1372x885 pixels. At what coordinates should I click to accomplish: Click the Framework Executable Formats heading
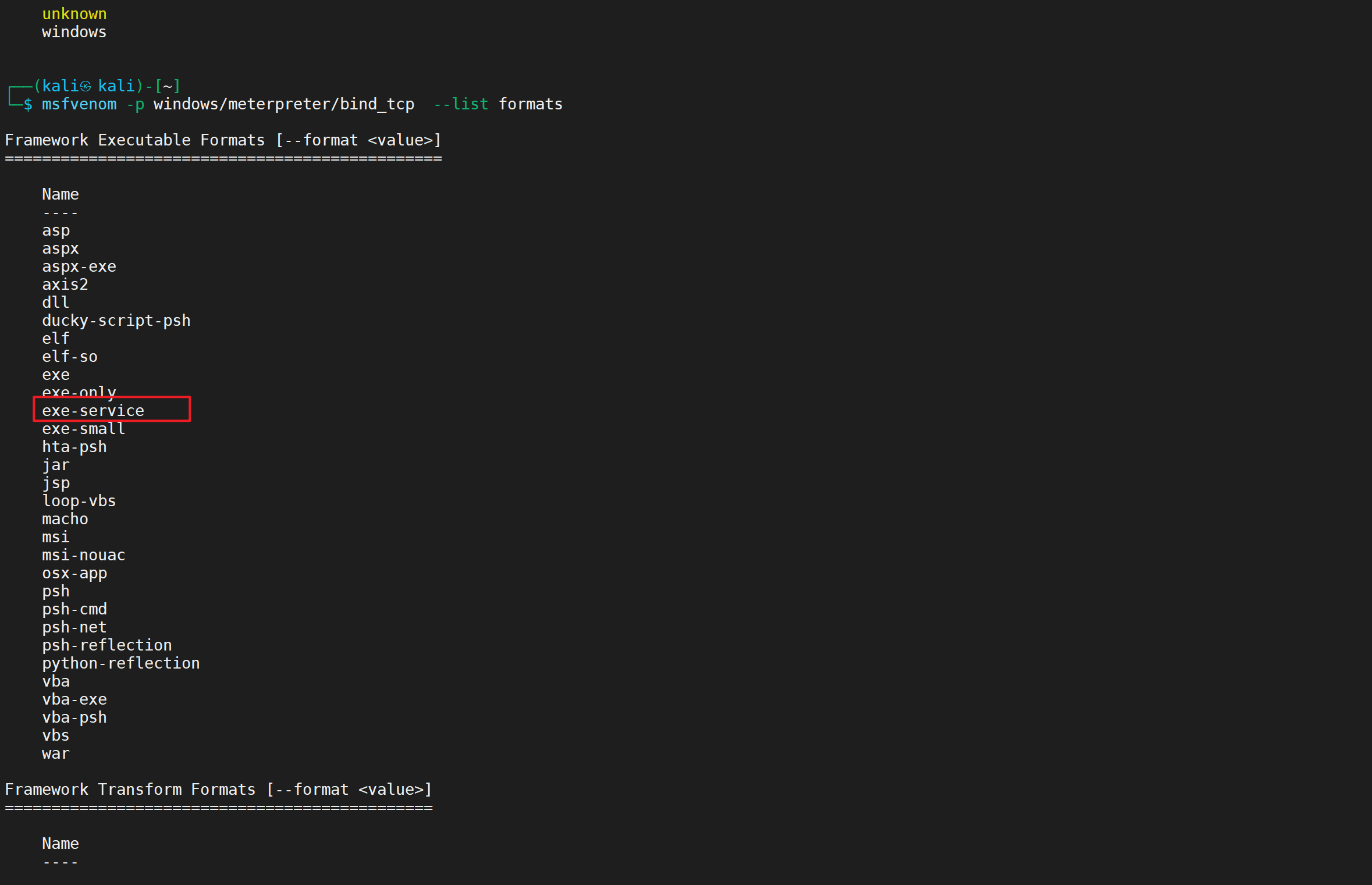click(223, 140)
